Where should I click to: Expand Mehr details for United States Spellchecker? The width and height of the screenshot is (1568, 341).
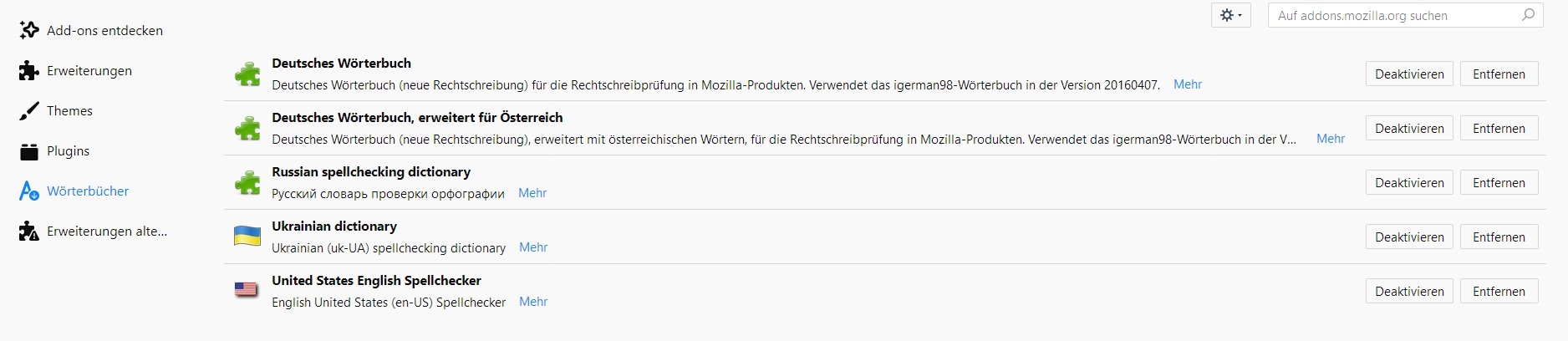(533, 302)
